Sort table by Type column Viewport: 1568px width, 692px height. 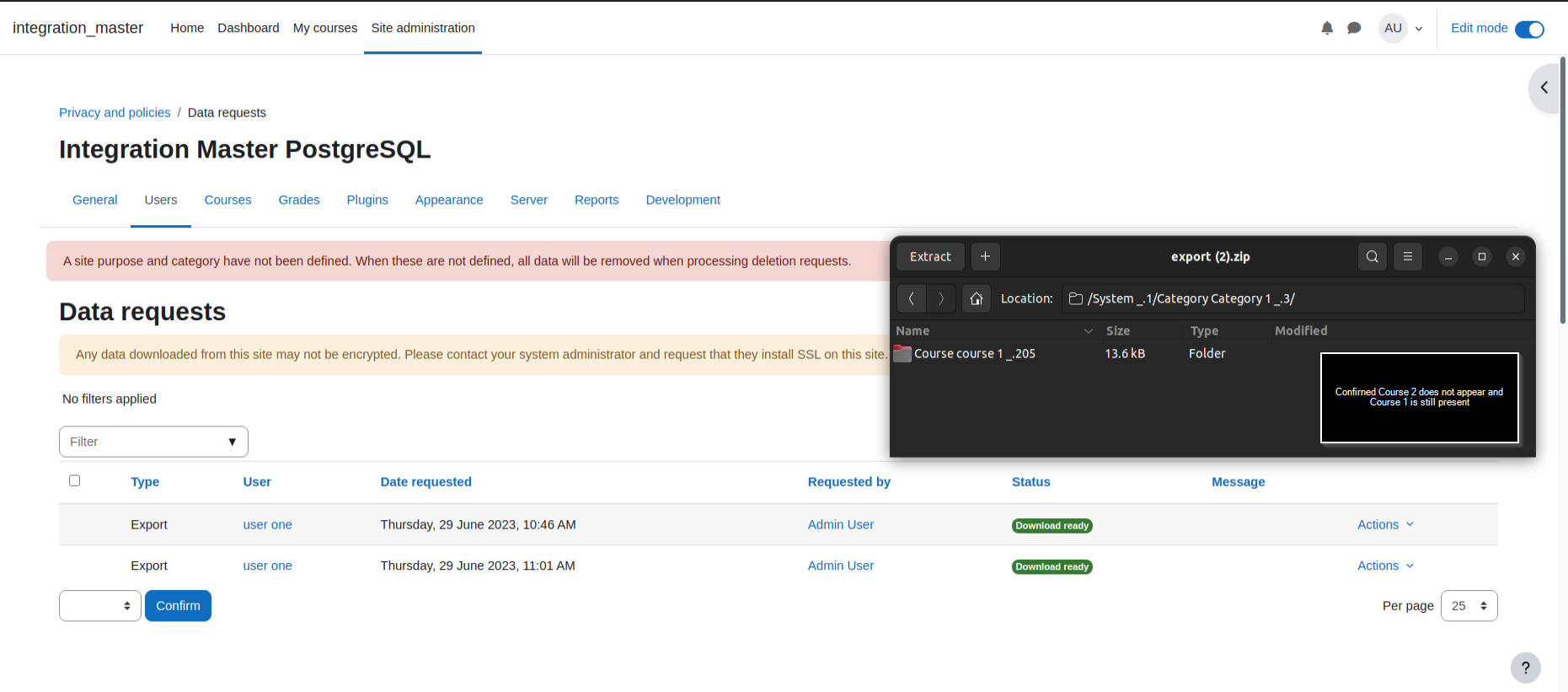(145, 481)
